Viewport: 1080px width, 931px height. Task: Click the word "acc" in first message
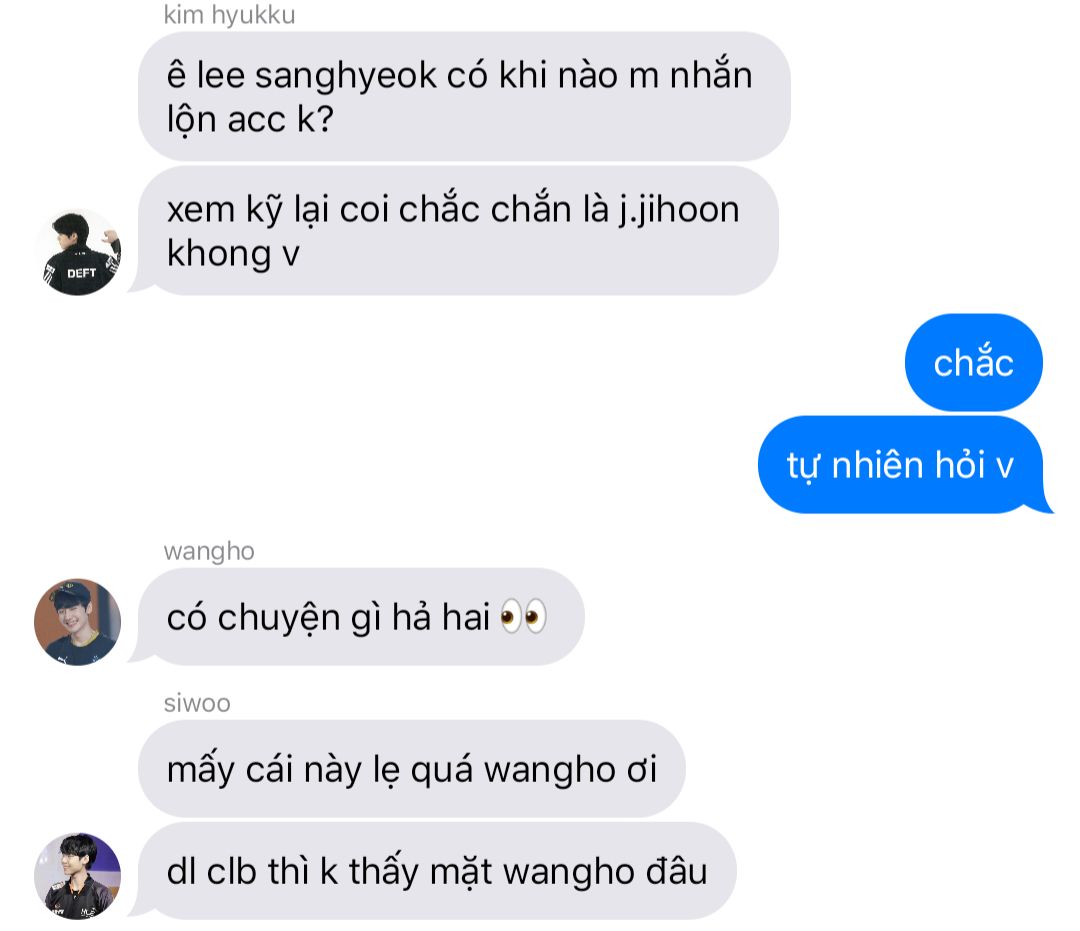click(x=256, y=120)
